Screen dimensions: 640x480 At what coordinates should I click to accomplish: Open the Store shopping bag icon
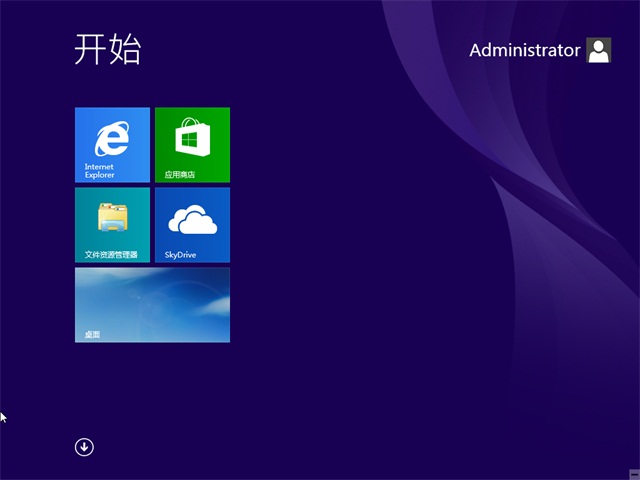coord(192,137)
